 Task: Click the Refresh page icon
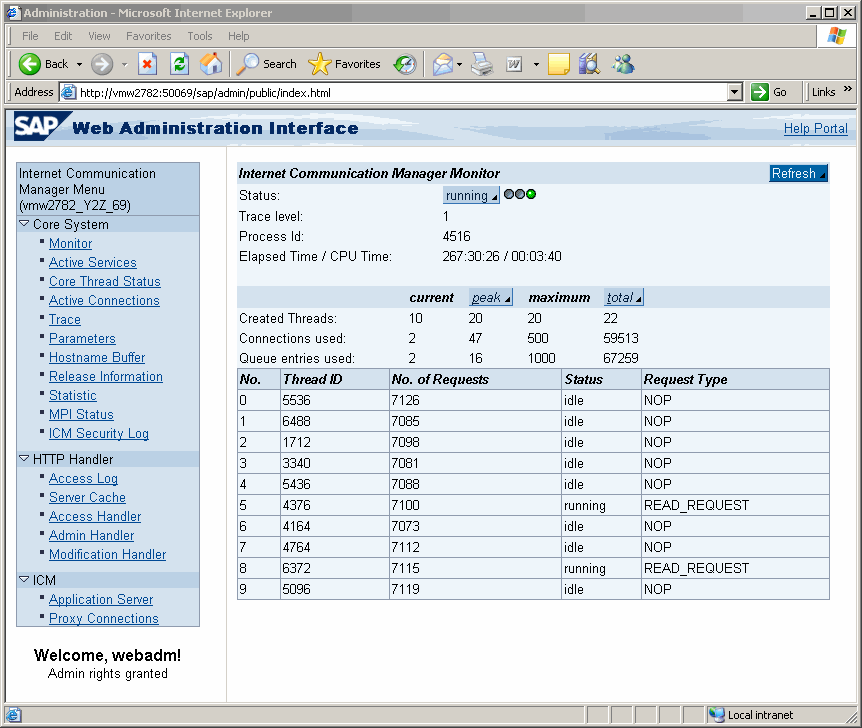(x=179, y=64)
